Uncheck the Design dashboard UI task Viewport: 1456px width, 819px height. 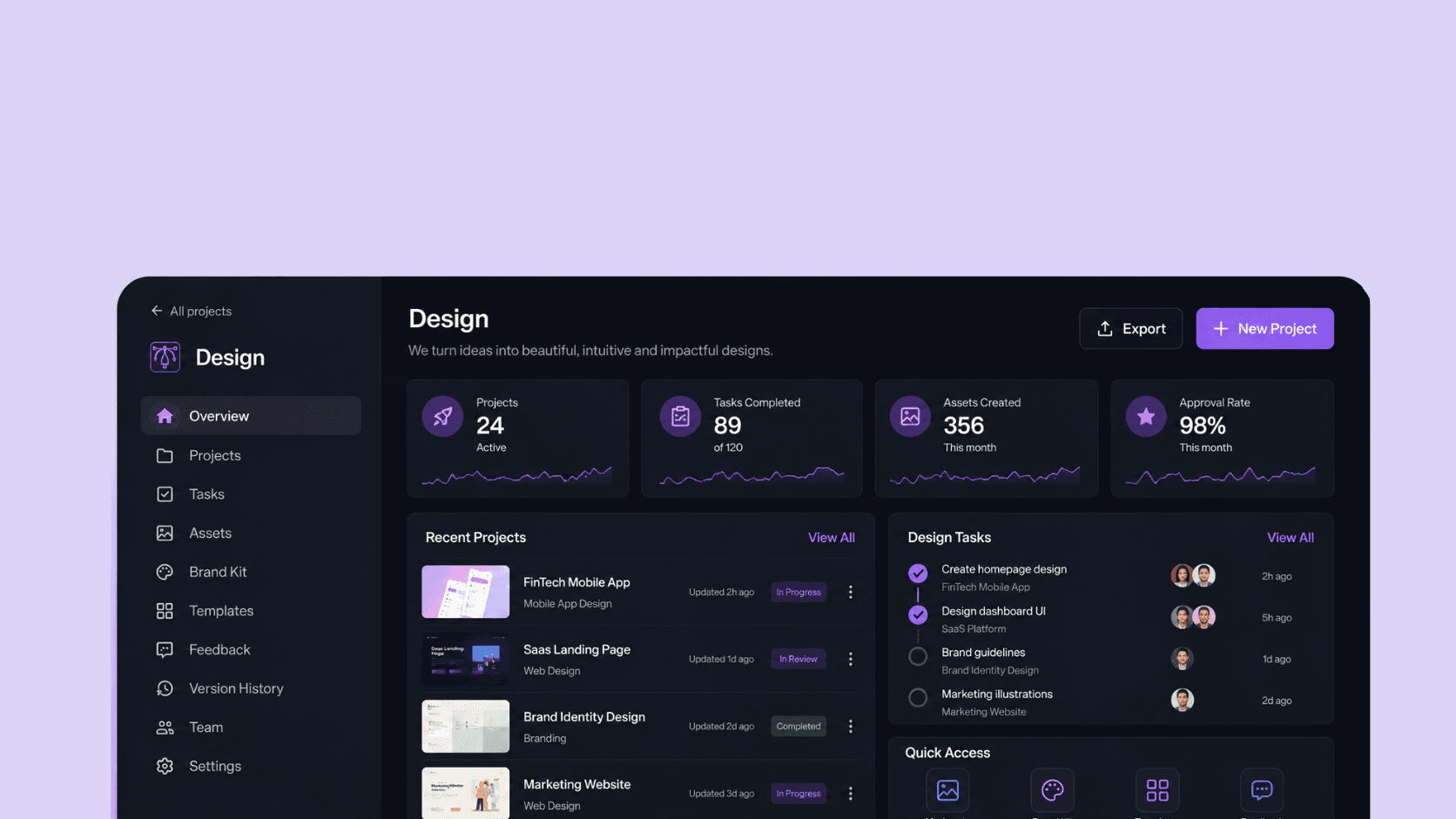pos(918,614)
